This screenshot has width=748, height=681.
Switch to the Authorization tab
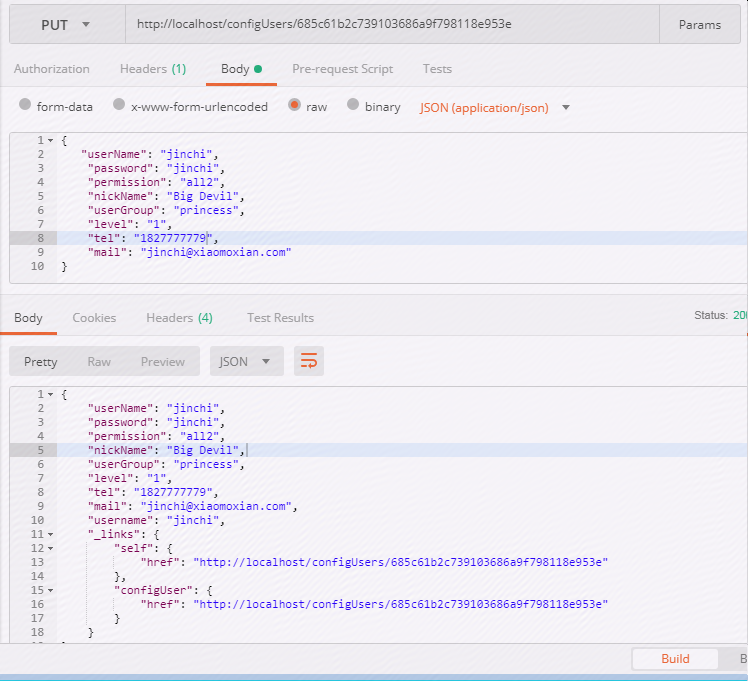click(52, 69)
